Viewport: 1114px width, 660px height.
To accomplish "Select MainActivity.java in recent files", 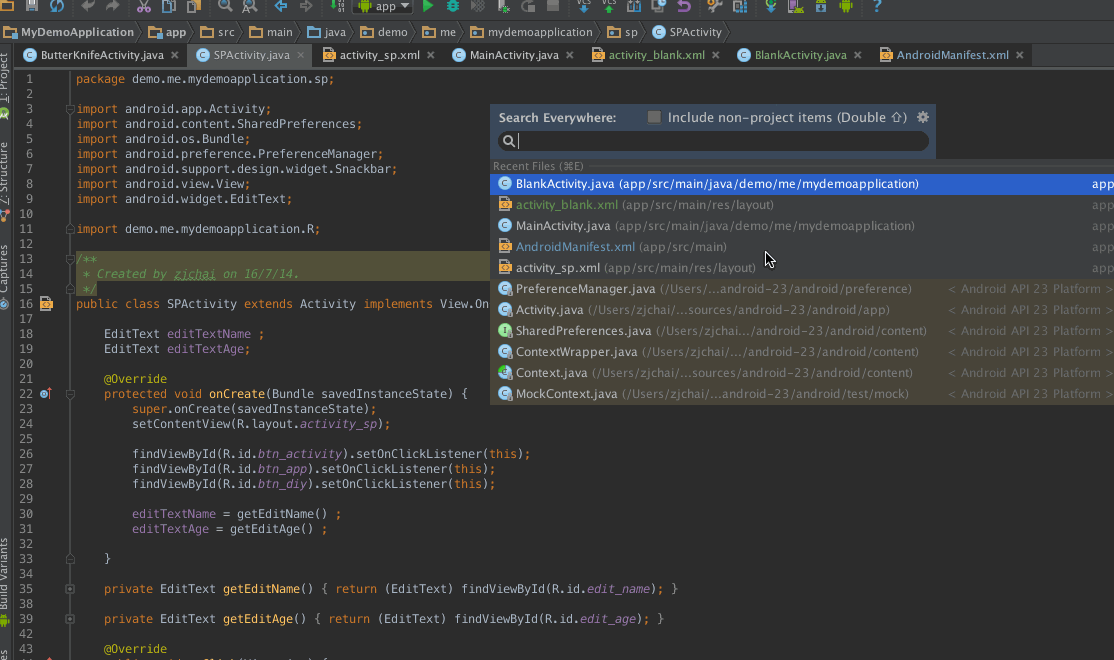I will (802, 226).
